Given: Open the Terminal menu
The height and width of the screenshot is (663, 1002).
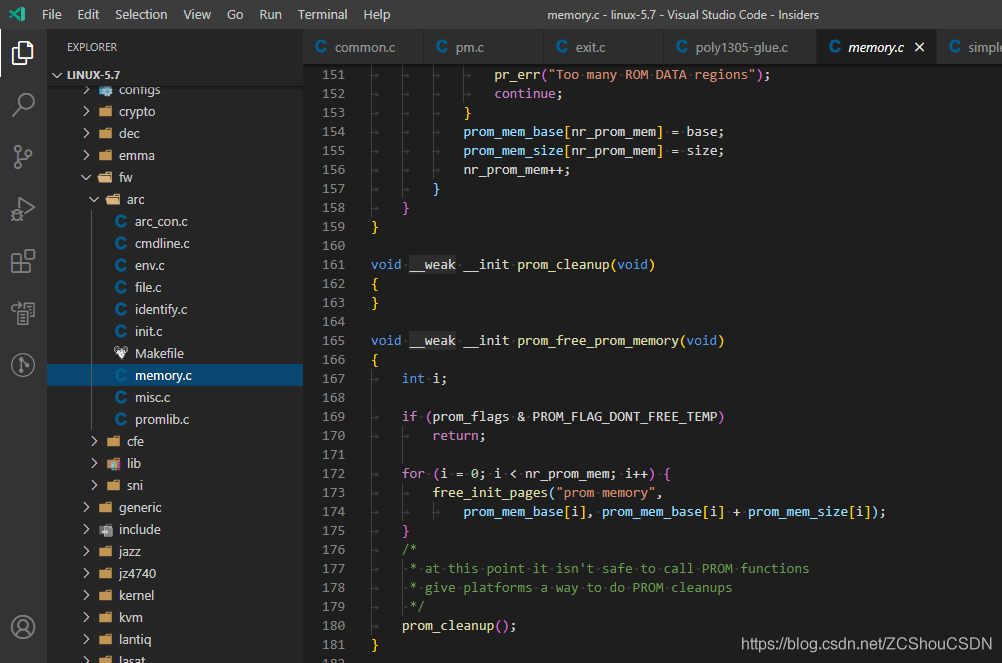Looking at the screenshot, I should (x=322, y=14).
